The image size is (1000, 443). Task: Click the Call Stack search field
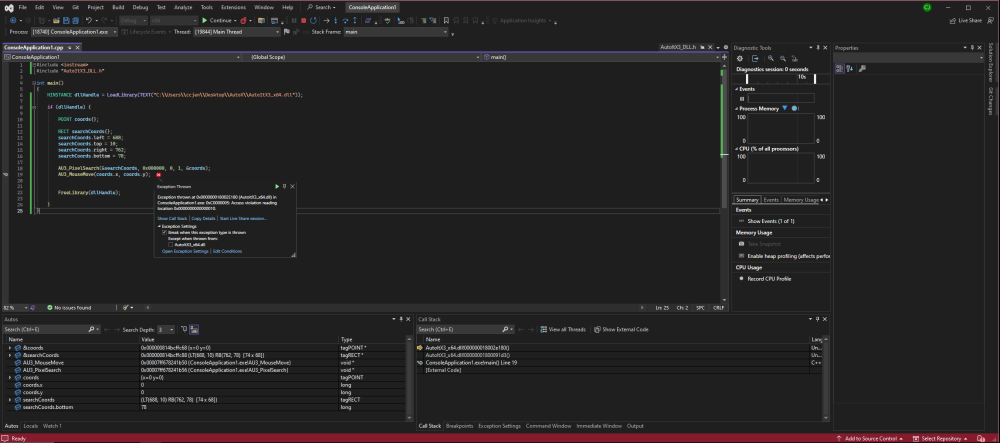click(460, 330)
